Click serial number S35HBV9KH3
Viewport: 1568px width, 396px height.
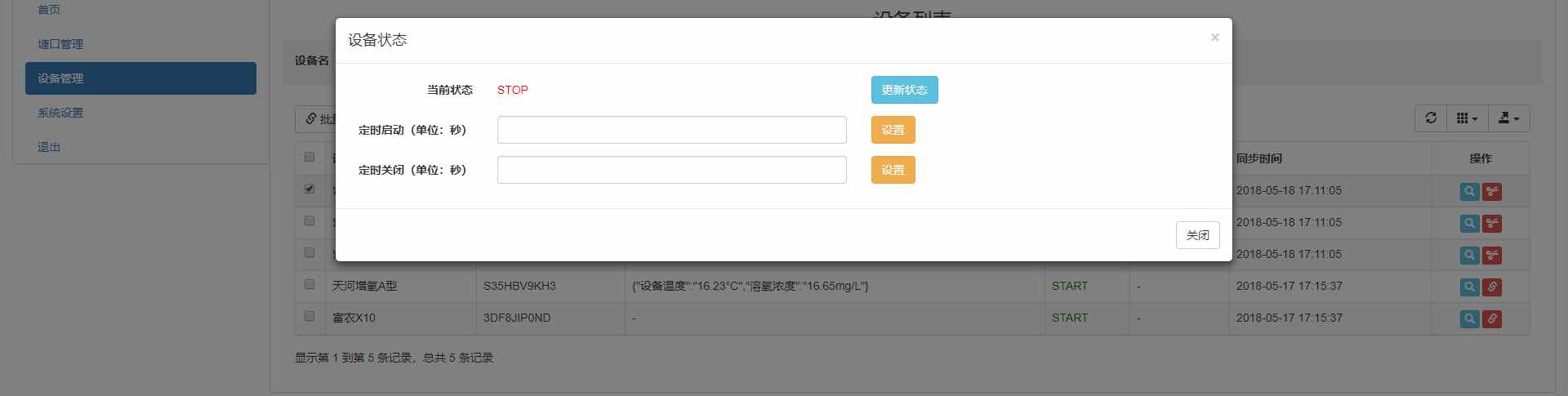click(x=519, y=286)
